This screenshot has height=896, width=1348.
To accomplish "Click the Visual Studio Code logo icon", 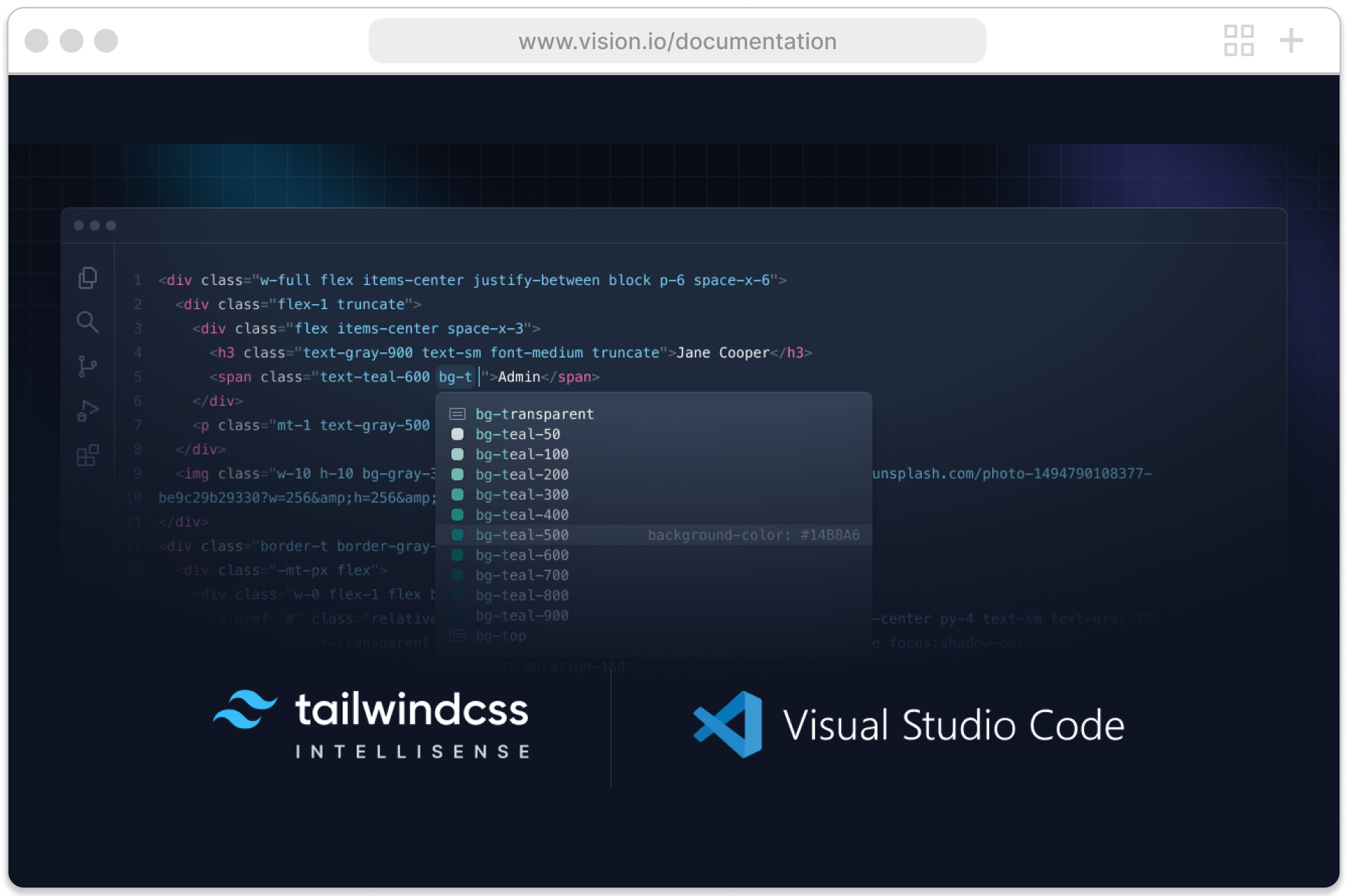I will (x=728, y=724).
